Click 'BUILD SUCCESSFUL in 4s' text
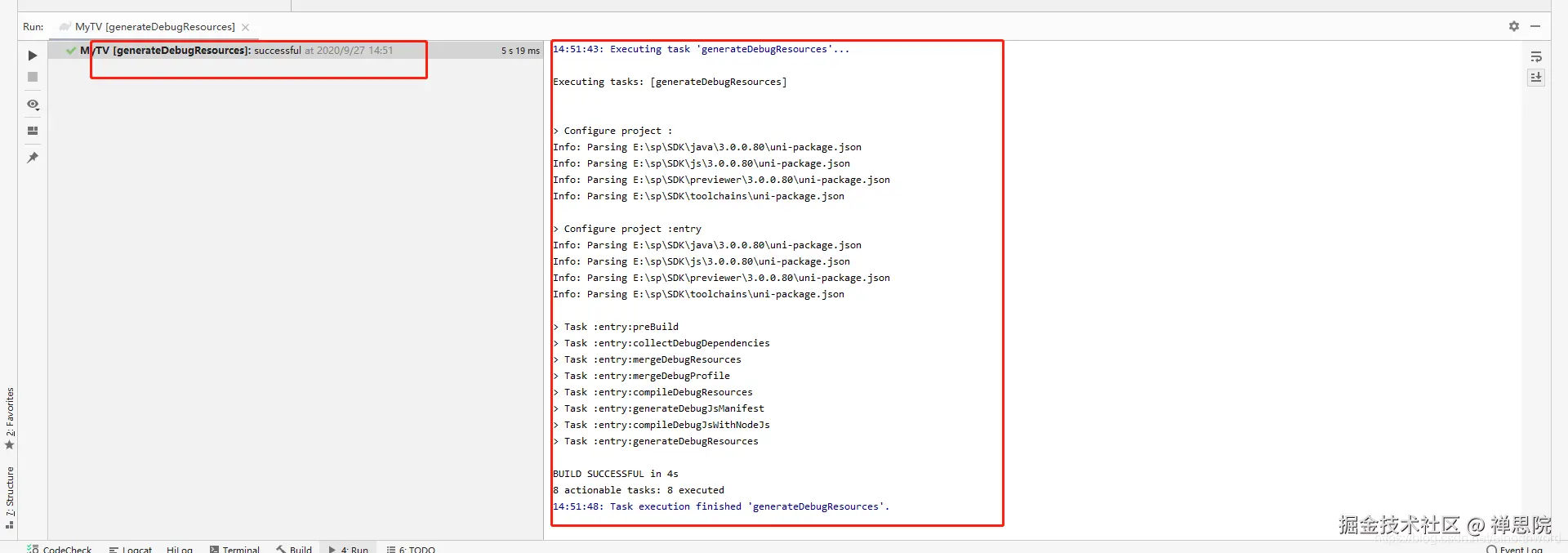 [x=616, y=474]
